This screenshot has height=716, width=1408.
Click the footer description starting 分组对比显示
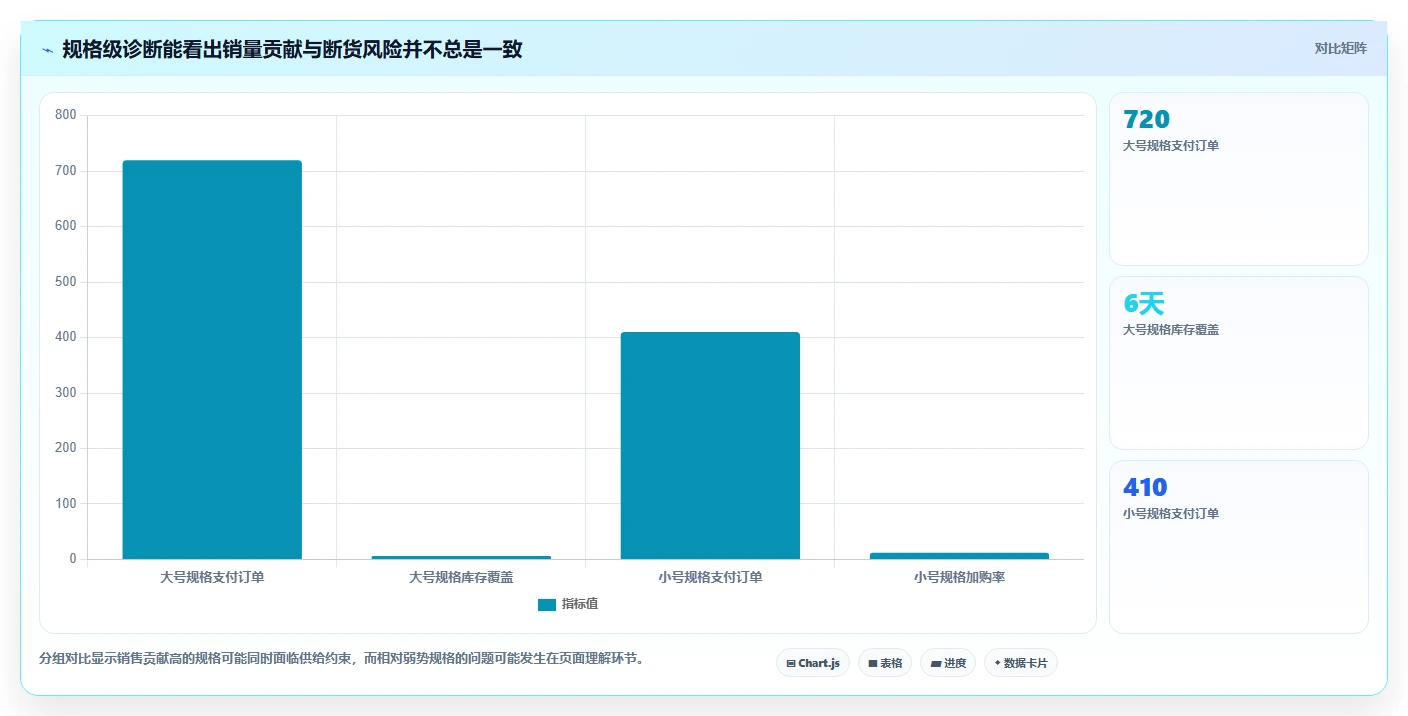342,659
